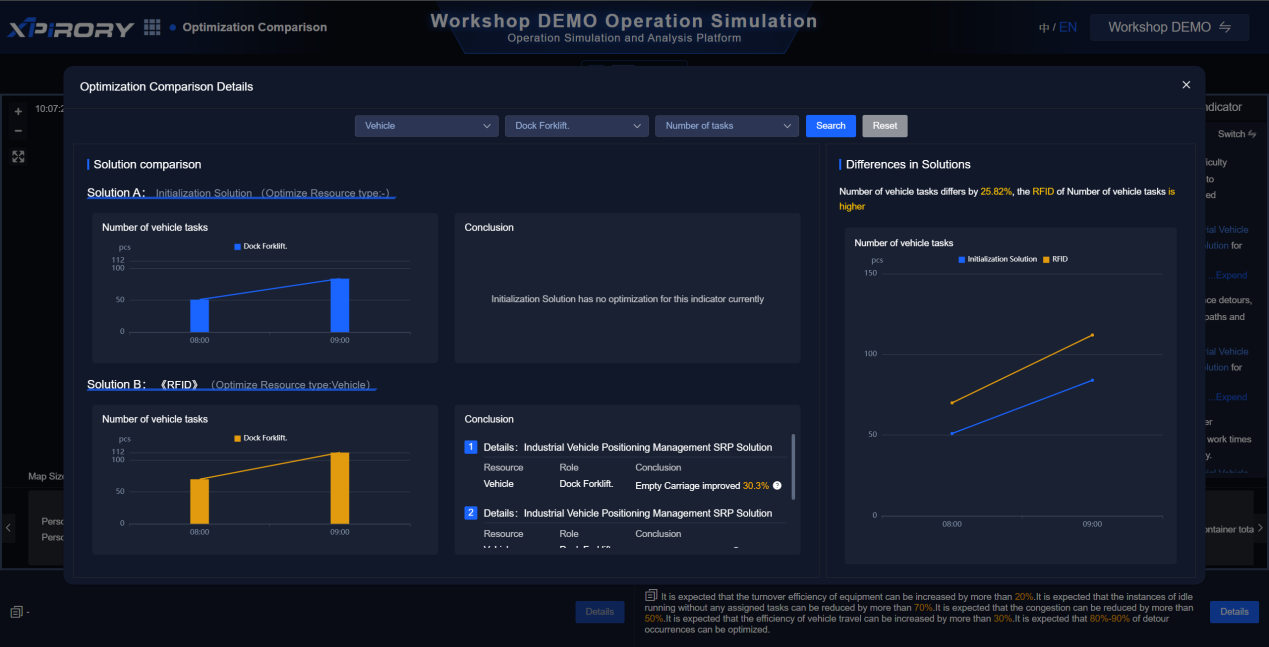
Task: Switch language to Chinese (中)
Action: point(1044,28)
